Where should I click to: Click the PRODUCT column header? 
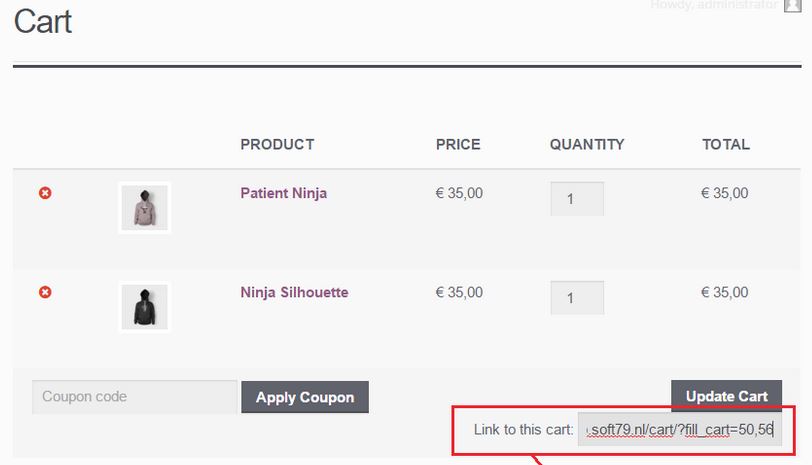277,144
